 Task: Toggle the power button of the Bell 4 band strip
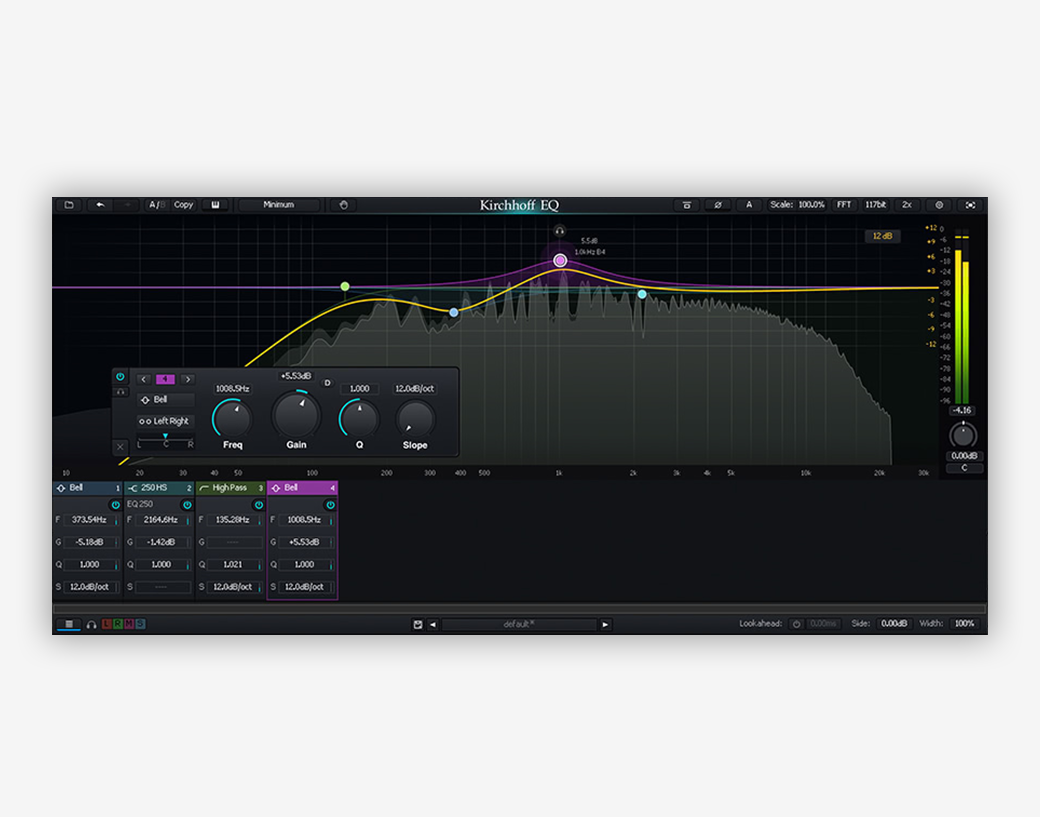click(x=330, y=505)
